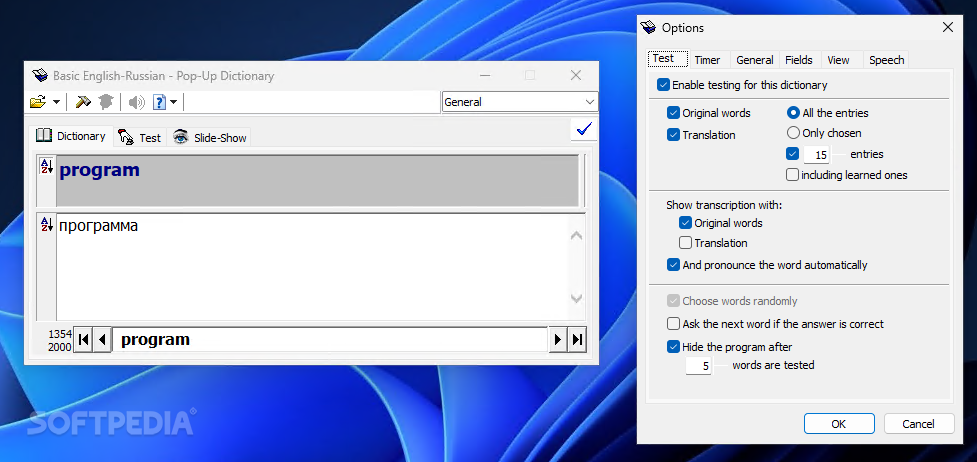The image size is (977, 462).
Task: Expand the arrow next to open-folder icon
Action: pyautogui.click(x=56, y=102)
